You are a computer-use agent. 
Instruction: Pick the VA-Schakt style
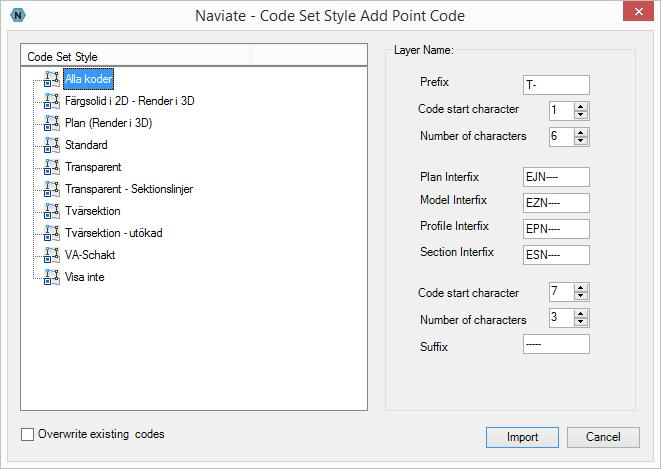(90, 255)
